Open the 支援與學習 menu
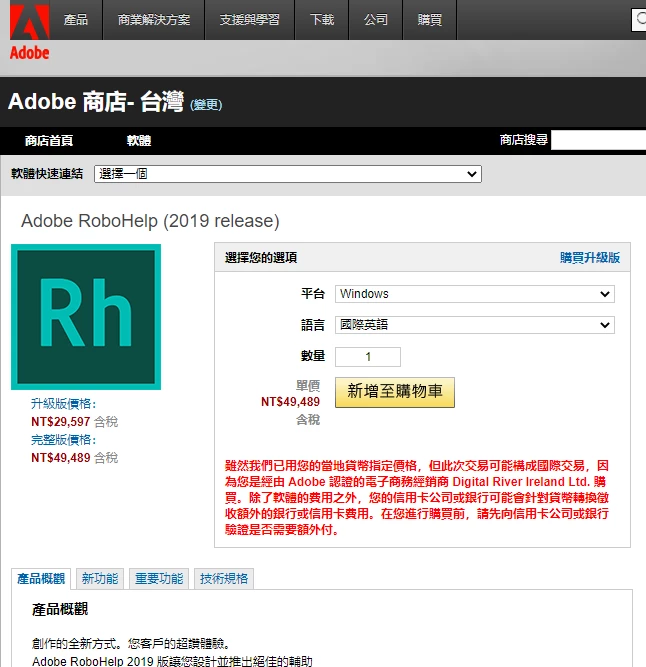 pyautogui.click(x=250, y=20)
